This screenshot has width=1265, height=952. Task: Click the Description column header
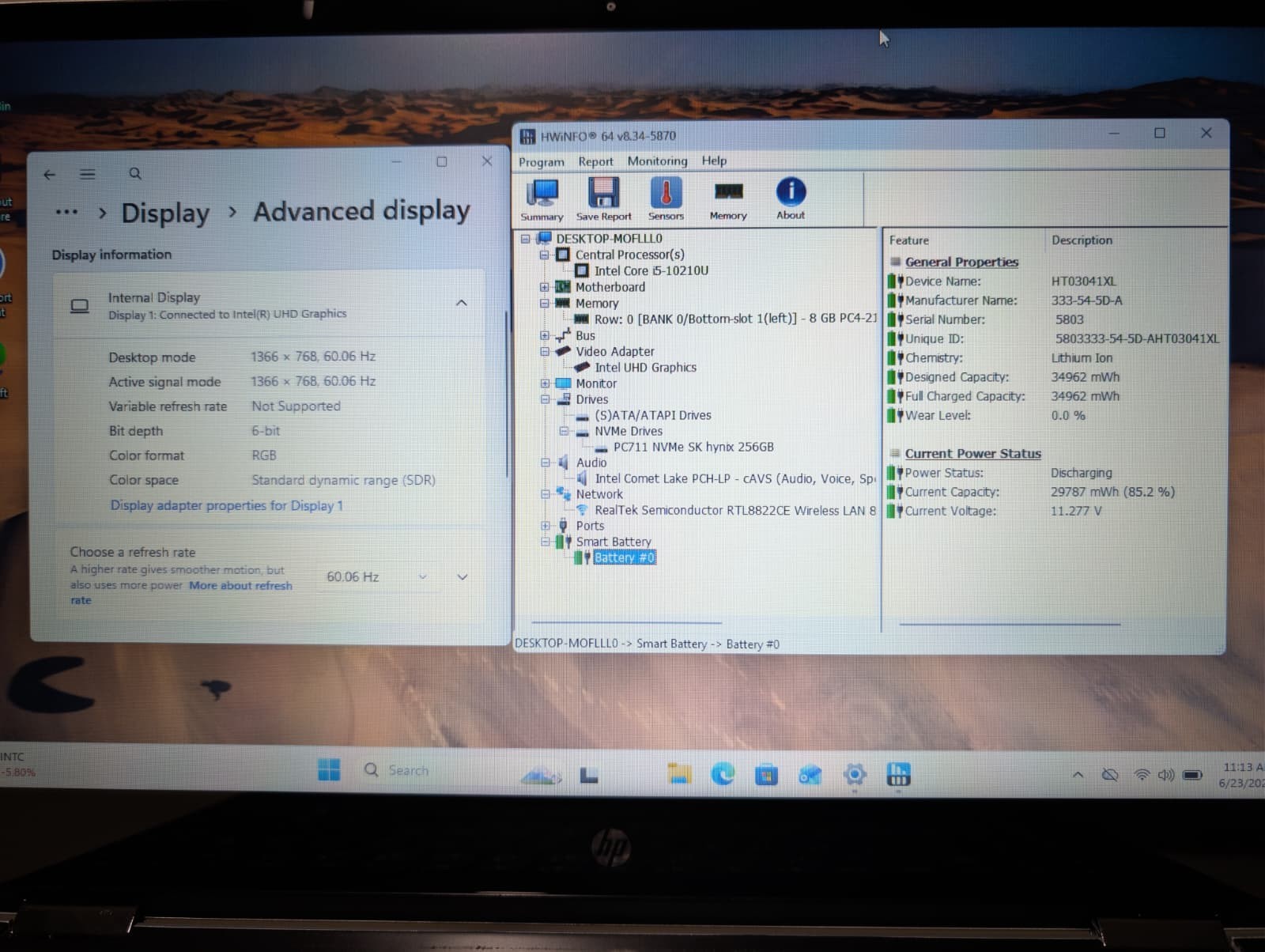(1082, 240)
